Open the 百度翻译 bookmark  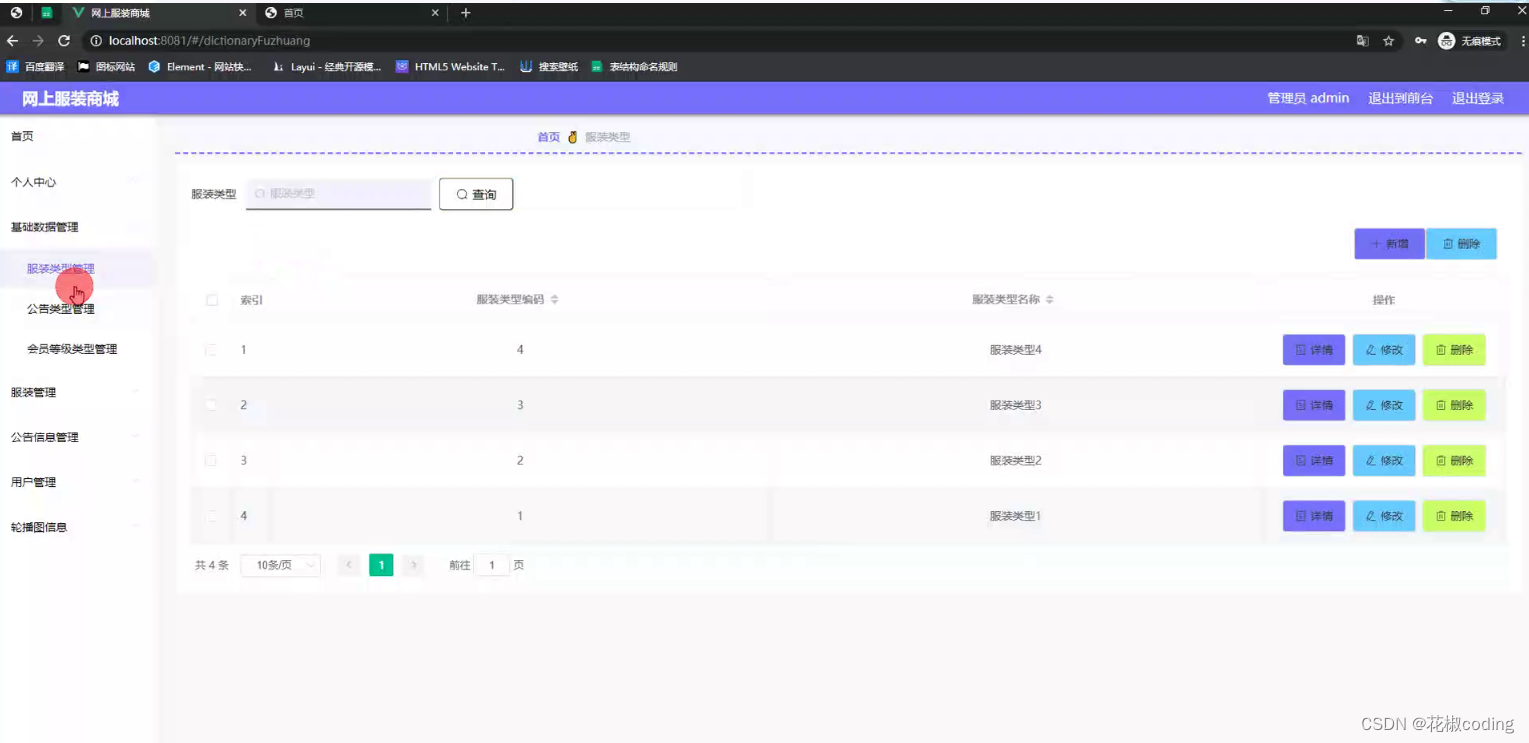pyautogui.click(x=36, y=67)
